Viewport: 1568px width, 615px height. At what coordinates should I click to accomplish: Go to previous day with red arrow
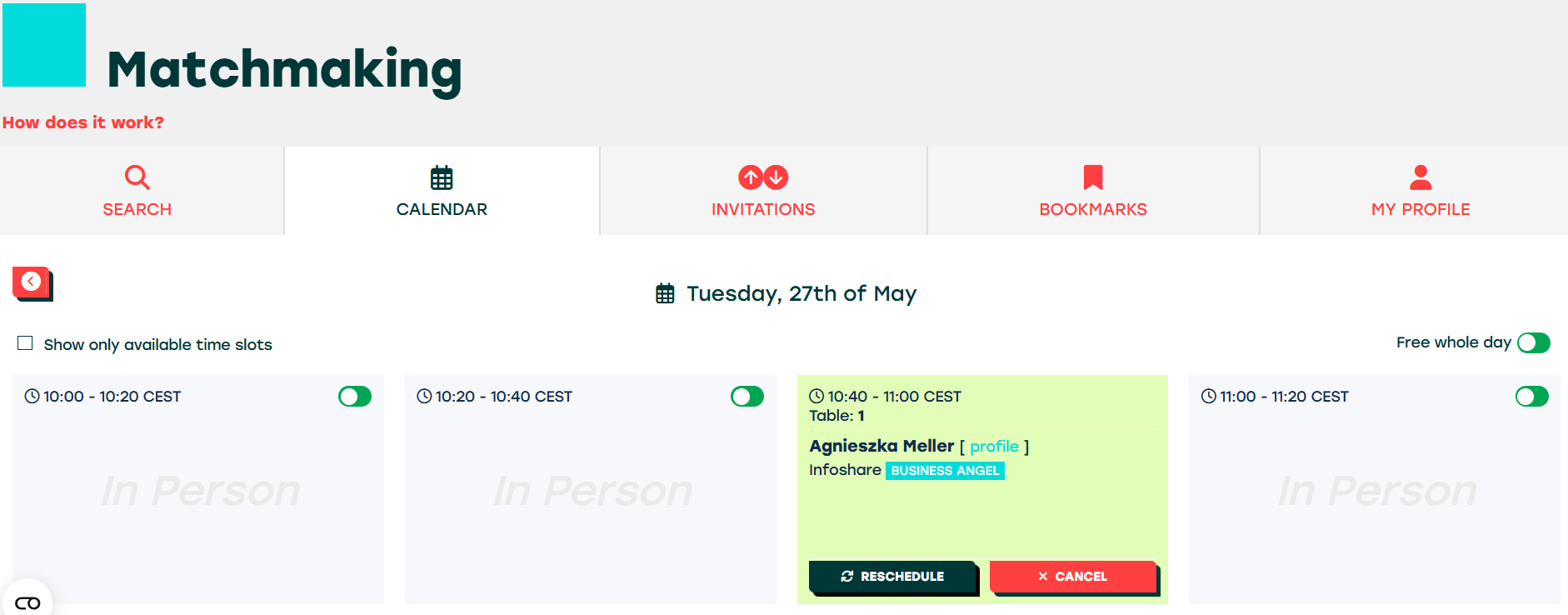[x=32, y=283]
